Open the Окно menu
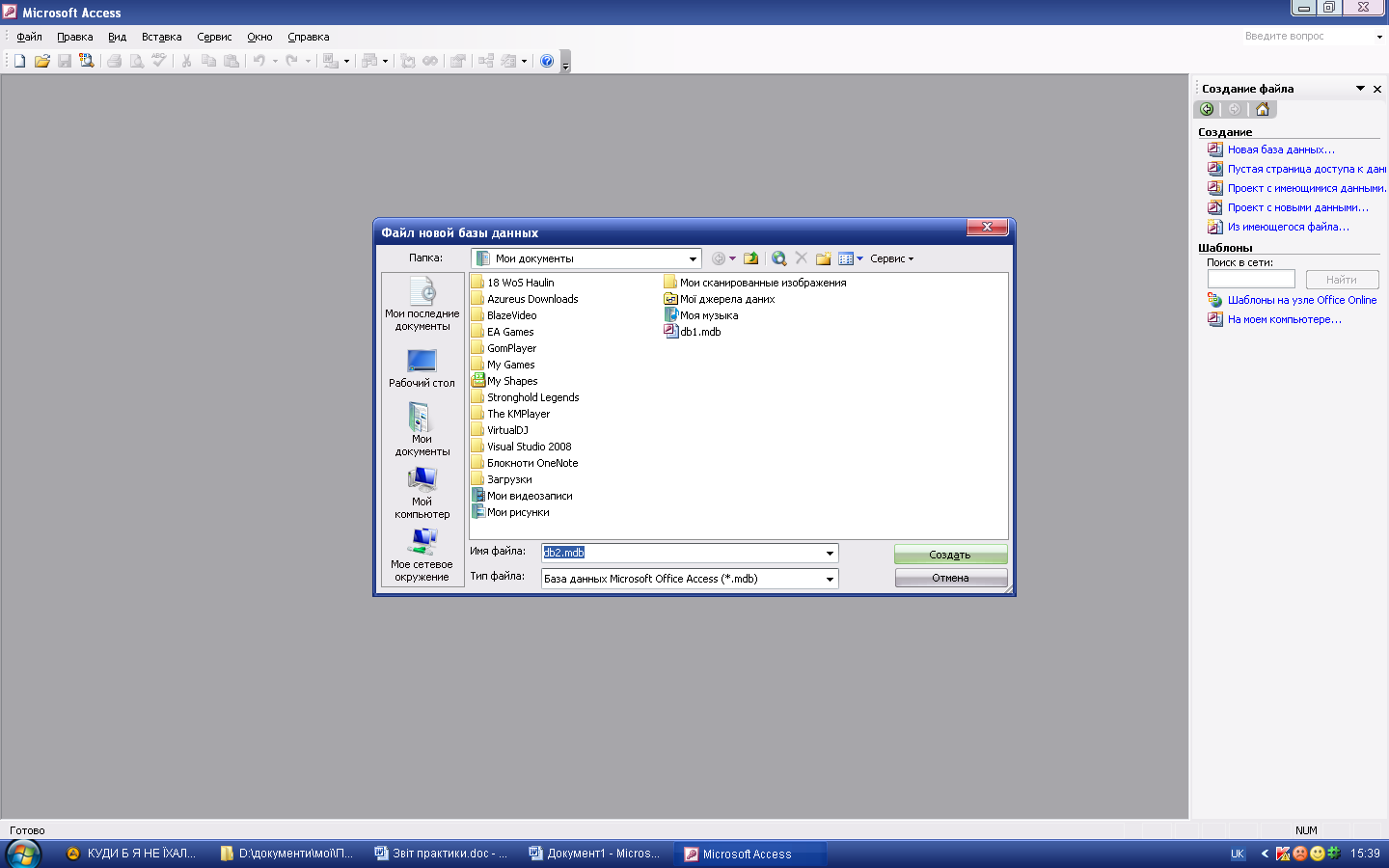This screenshot has width=1389, height=868. tap(259, 37)
